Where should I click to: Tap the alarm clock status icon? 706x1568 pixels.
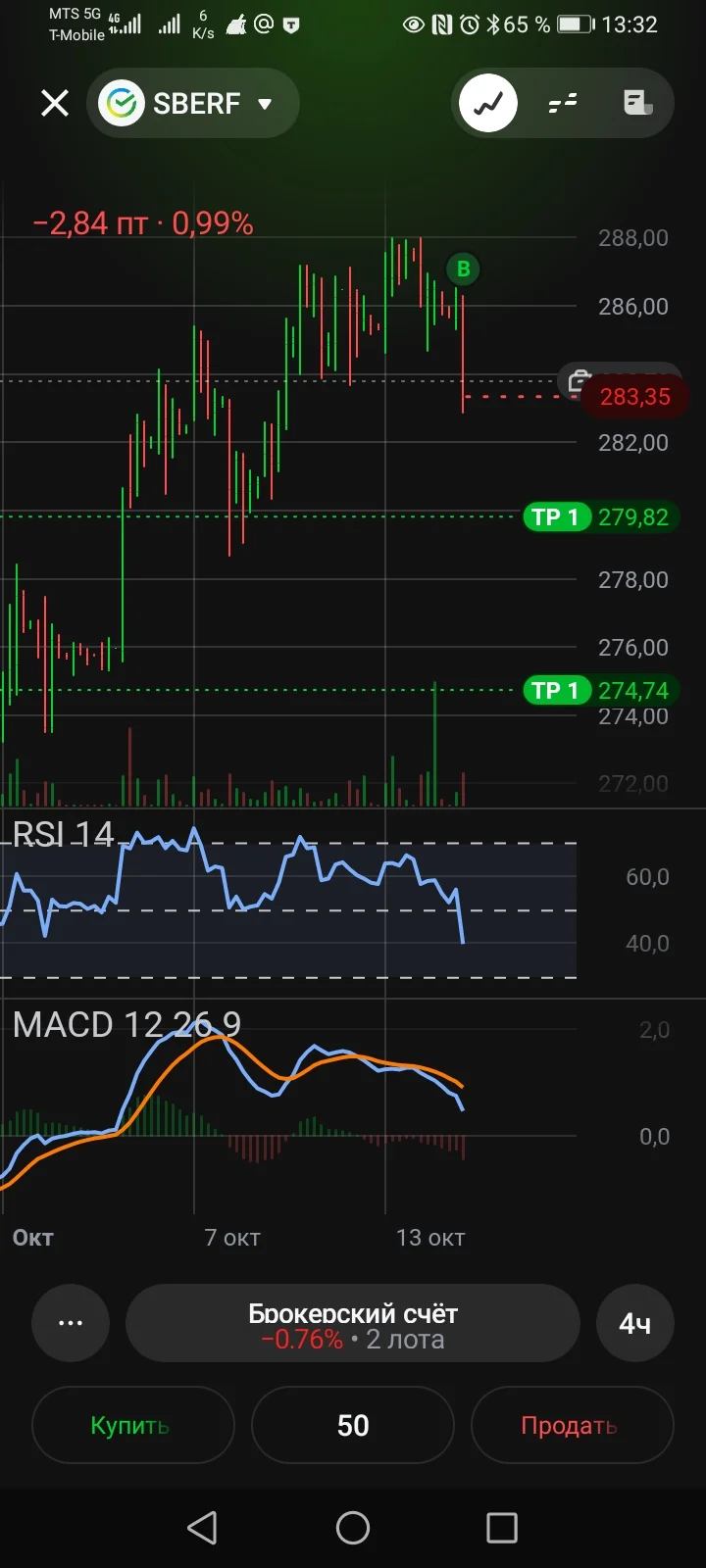[470, 24]
